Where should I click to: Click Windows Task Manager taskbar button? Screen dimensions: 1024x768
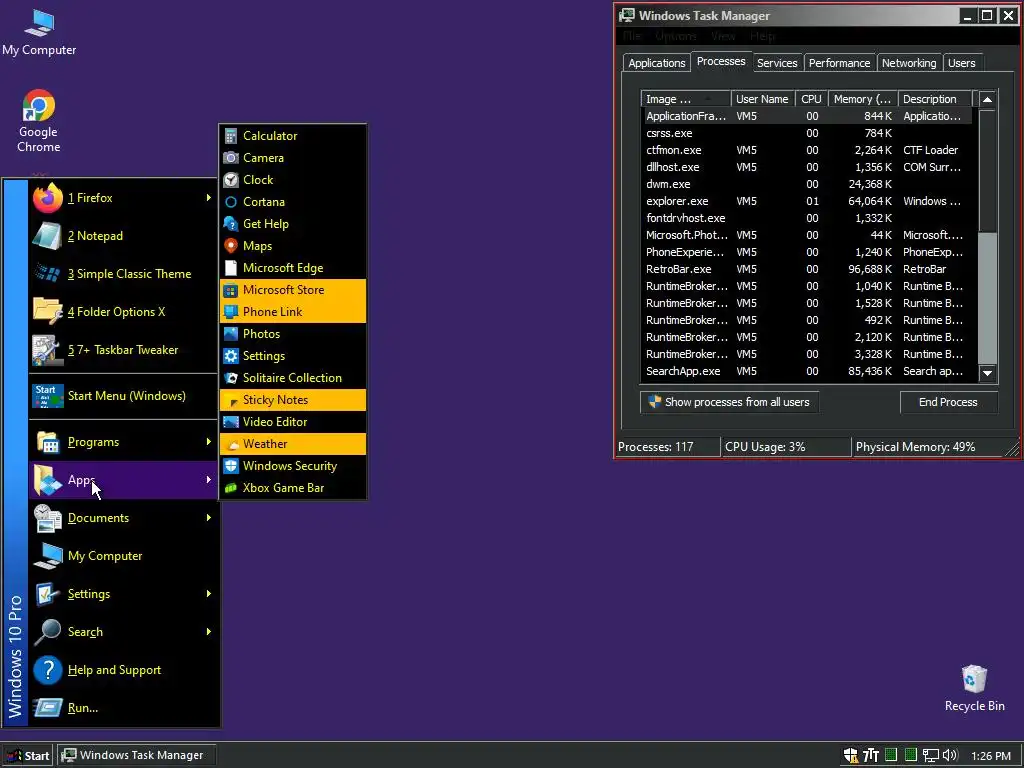[x=135, y=756]
